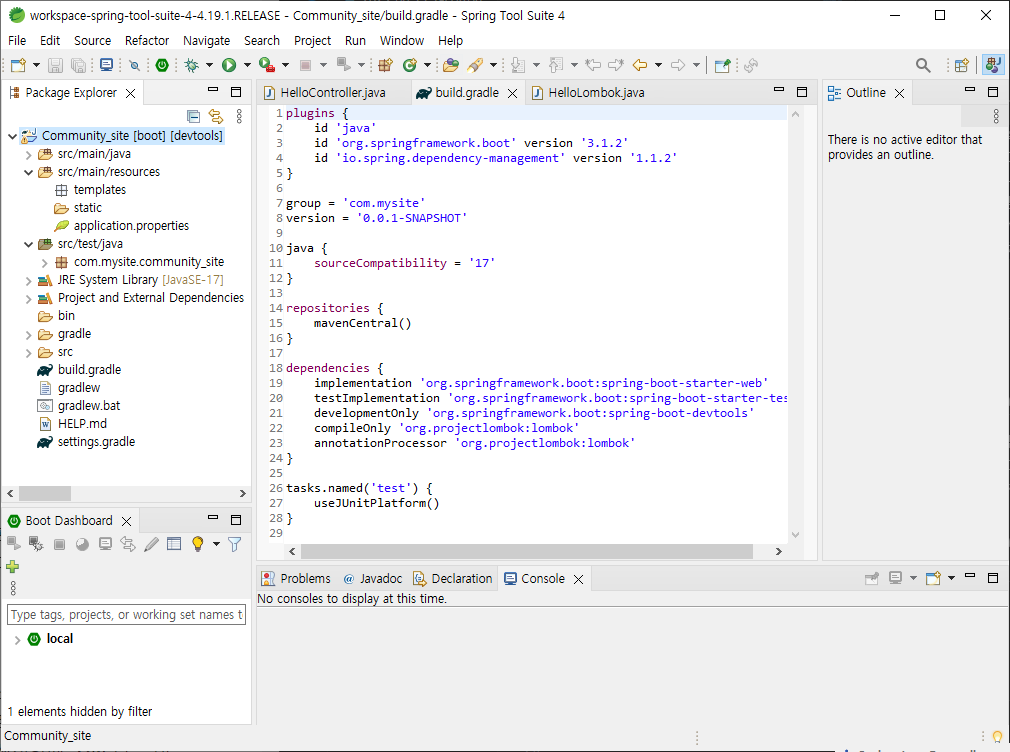
Task: Minimize the Package Explorer panel
Action: pos(213,91)
